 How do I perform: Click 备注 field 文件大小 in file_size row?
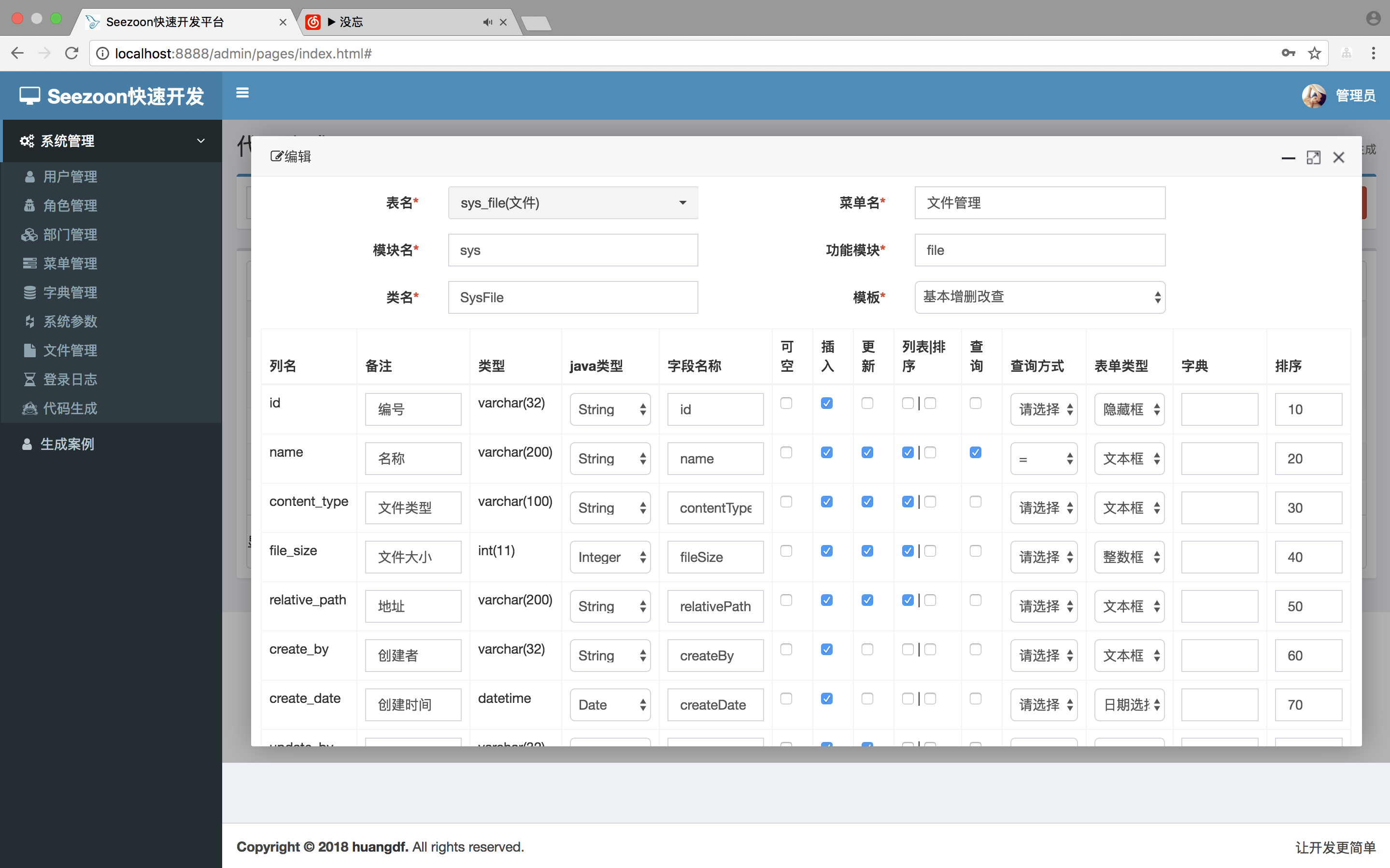pos(413,557)
